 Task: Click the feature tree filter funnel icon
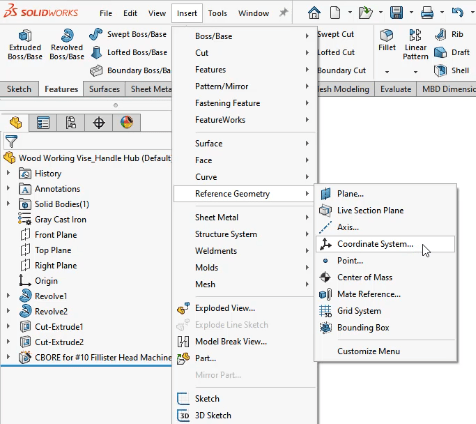tap(11, 141)
